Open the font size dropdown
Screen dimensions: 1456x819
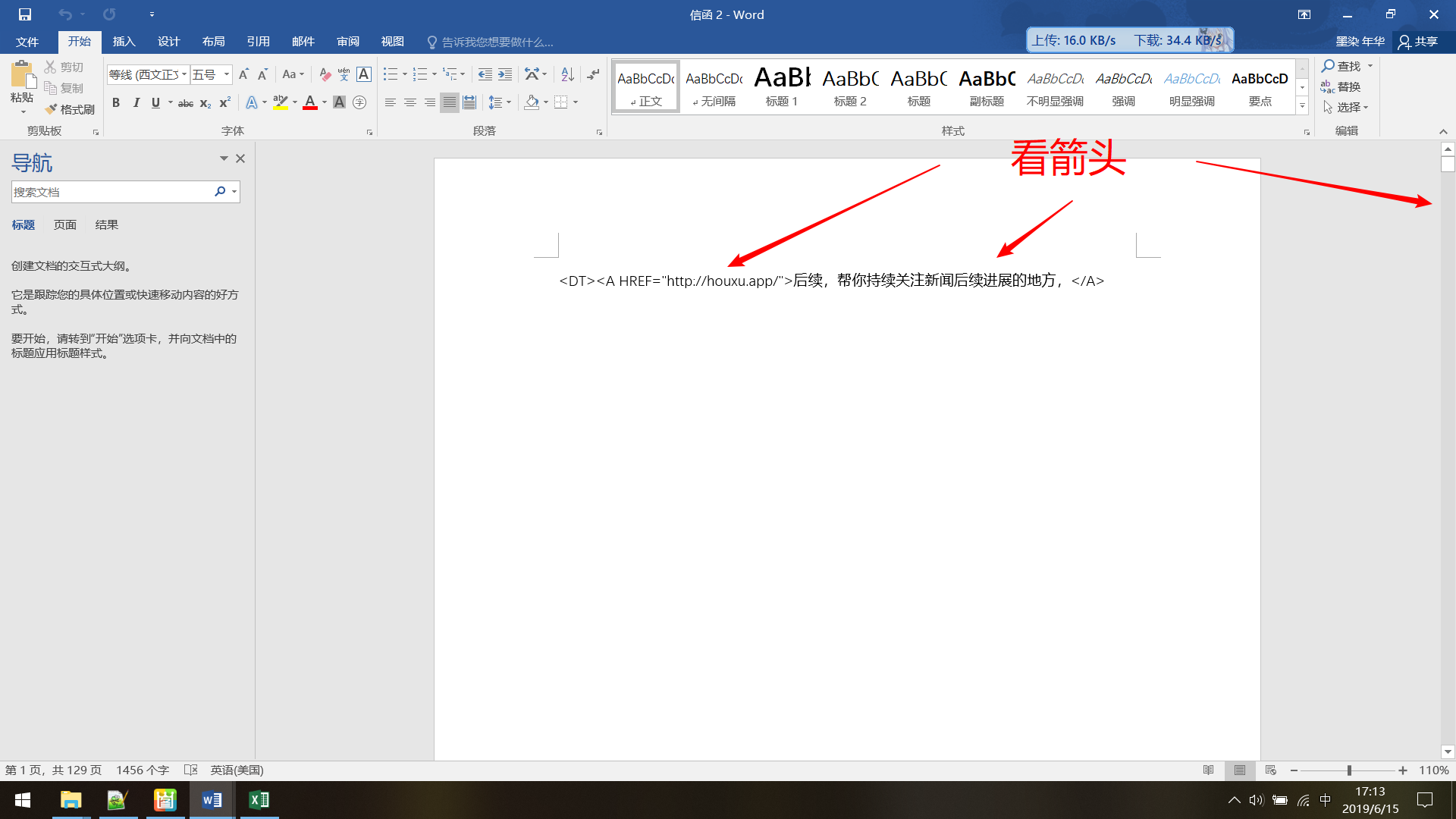(226, 74)
